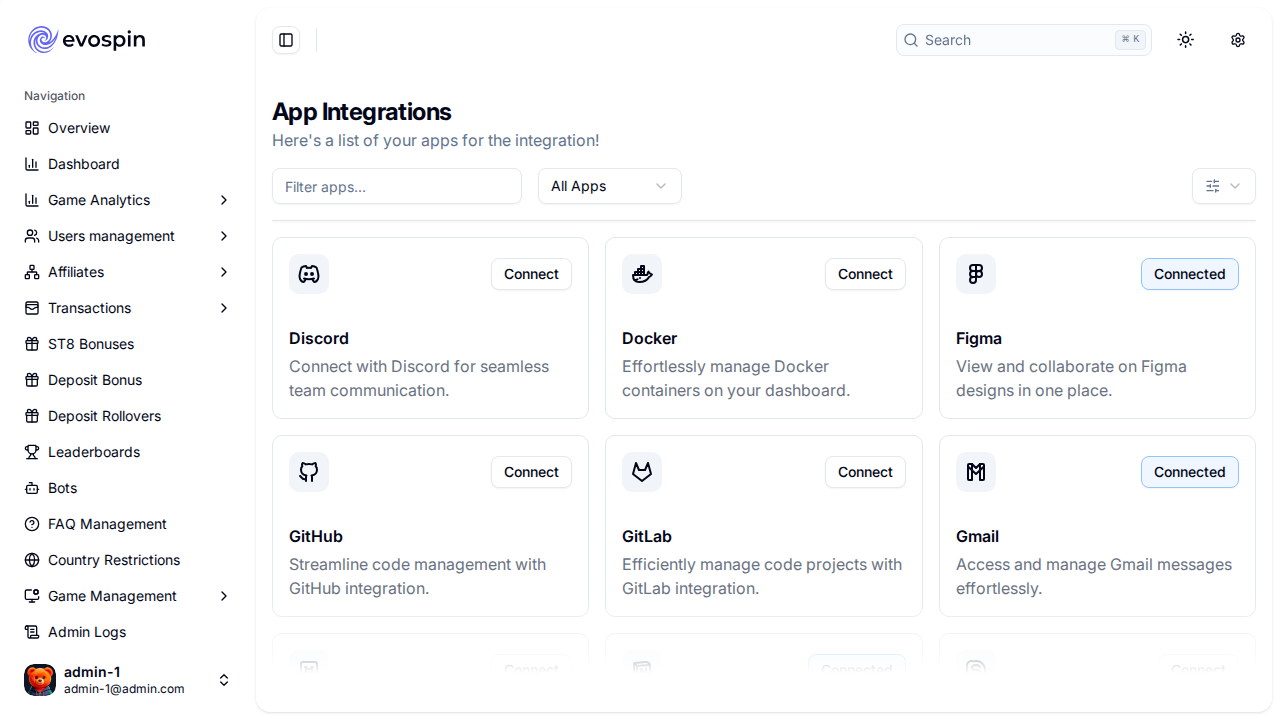
Task: Open the Overview navigation item
Action: [x=128, y=128]
